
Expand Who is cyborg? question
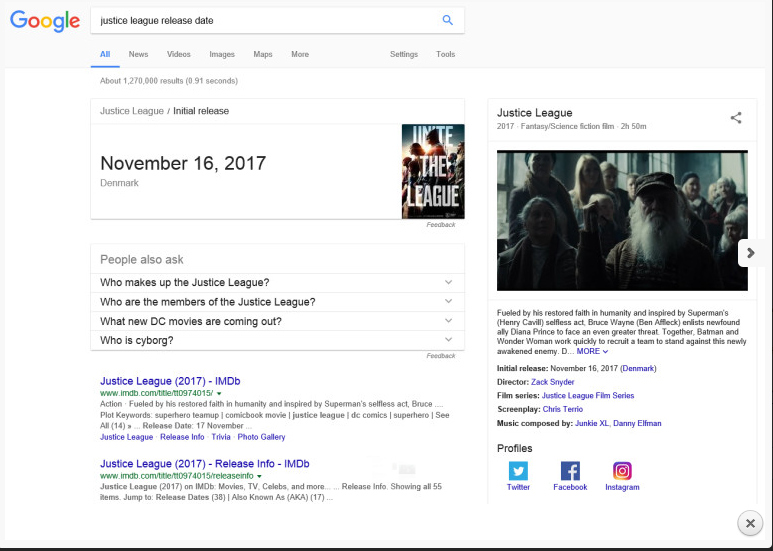pyautogui.click(x=278, y=340)
